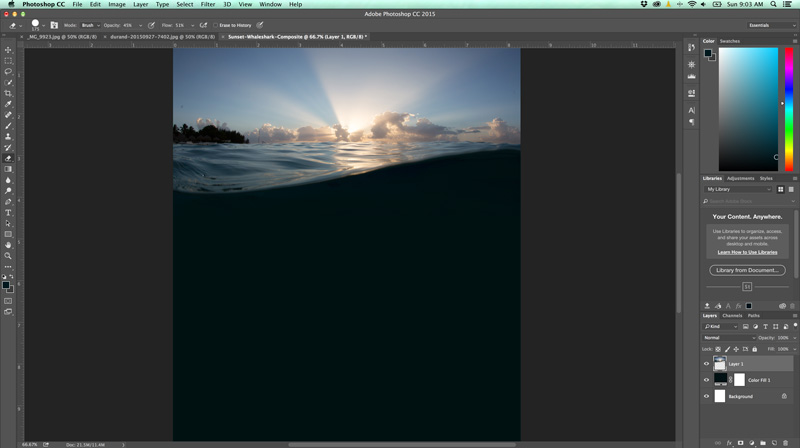Click the Library from Document button

pos(747,270)
